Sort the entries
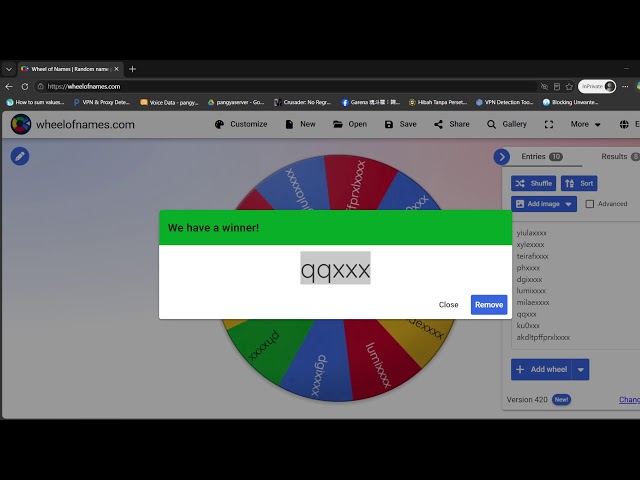The image size is (640, 480). (579, 183)
